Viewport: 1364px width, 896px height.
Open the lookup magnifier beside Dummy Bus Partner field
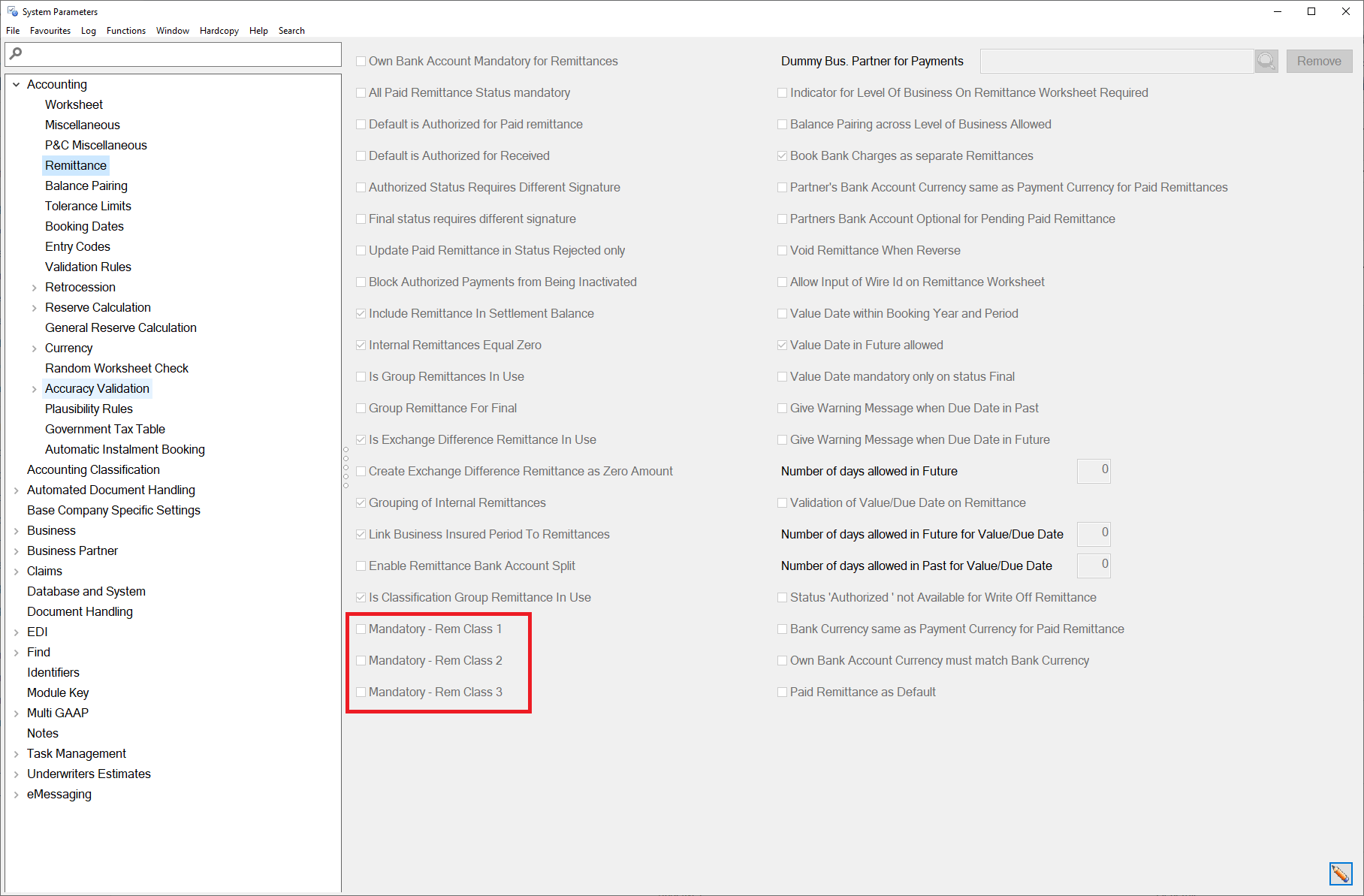(1266, 61)
